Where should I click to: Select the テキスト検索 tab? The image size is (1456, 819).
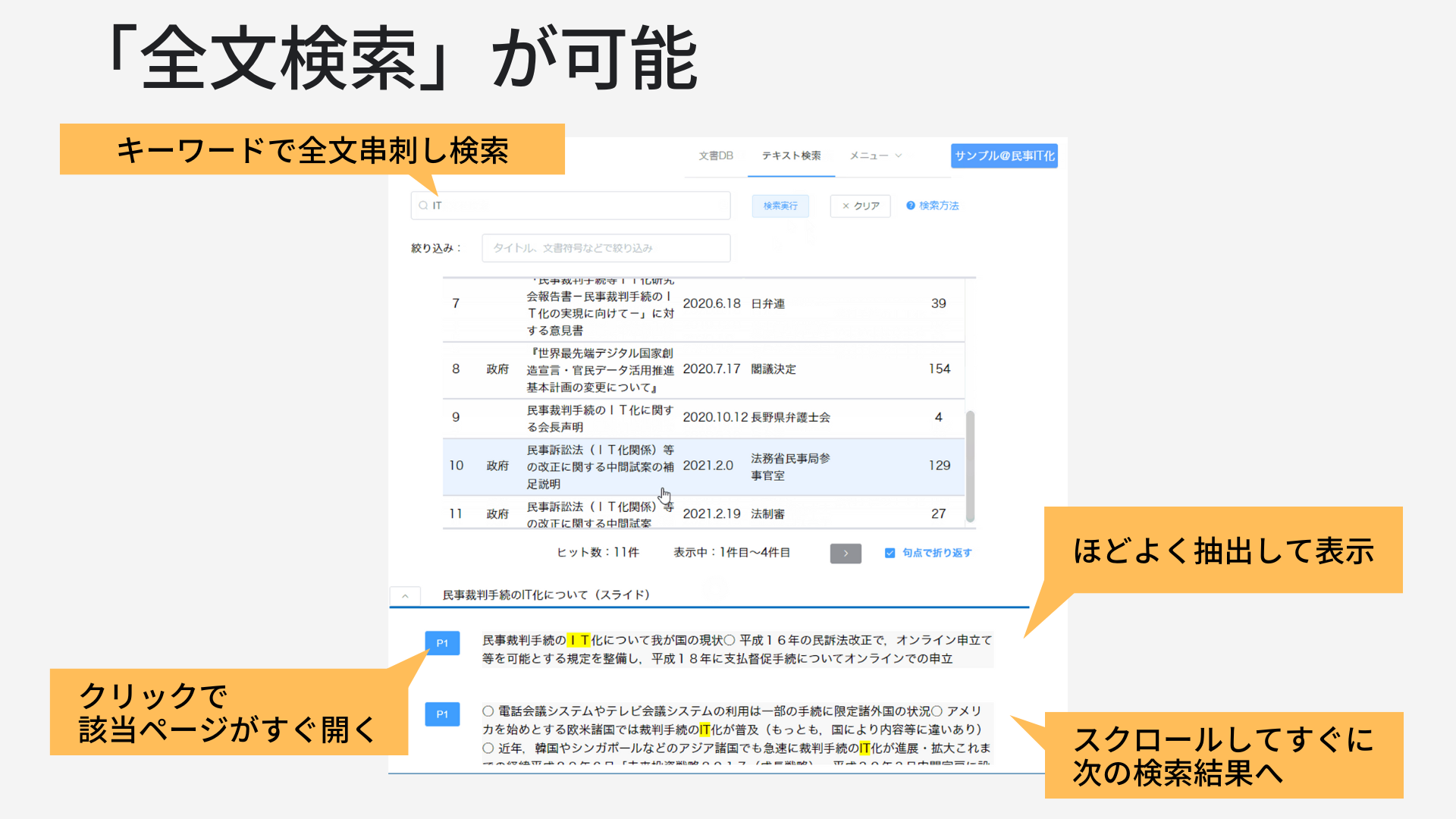click(791, 155)
